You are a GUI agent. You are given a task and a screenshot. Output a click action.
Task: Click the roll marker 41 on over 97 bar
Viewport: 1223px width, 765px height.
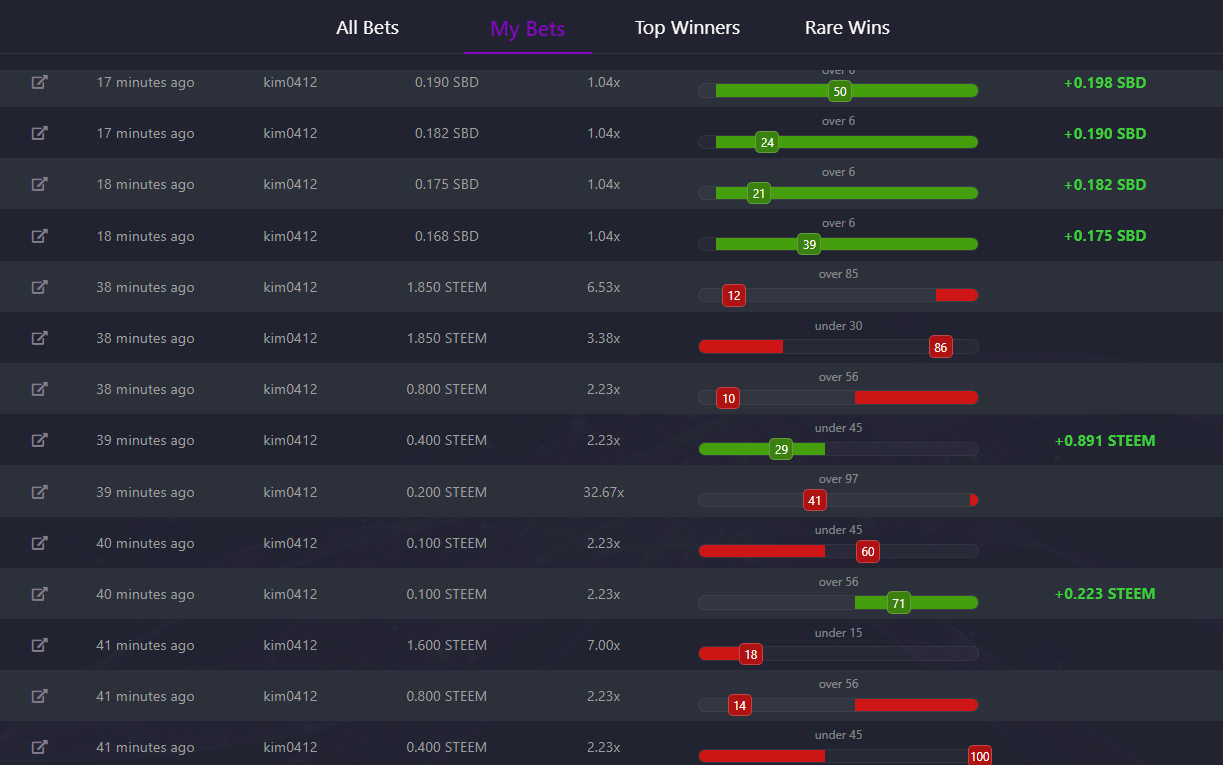[815, 500]
